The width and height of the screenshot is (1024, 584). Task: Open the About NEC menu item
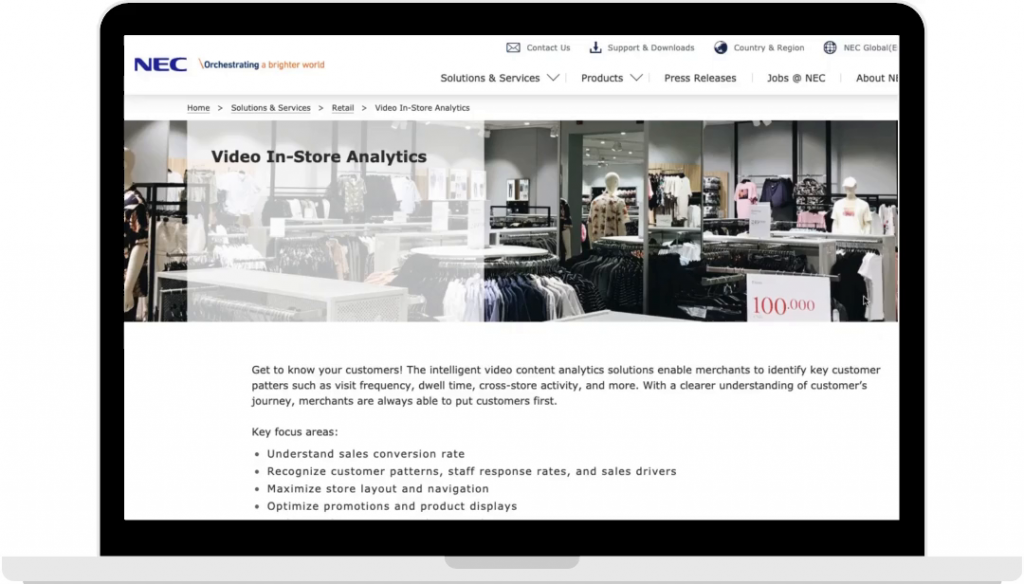(874, 78)
